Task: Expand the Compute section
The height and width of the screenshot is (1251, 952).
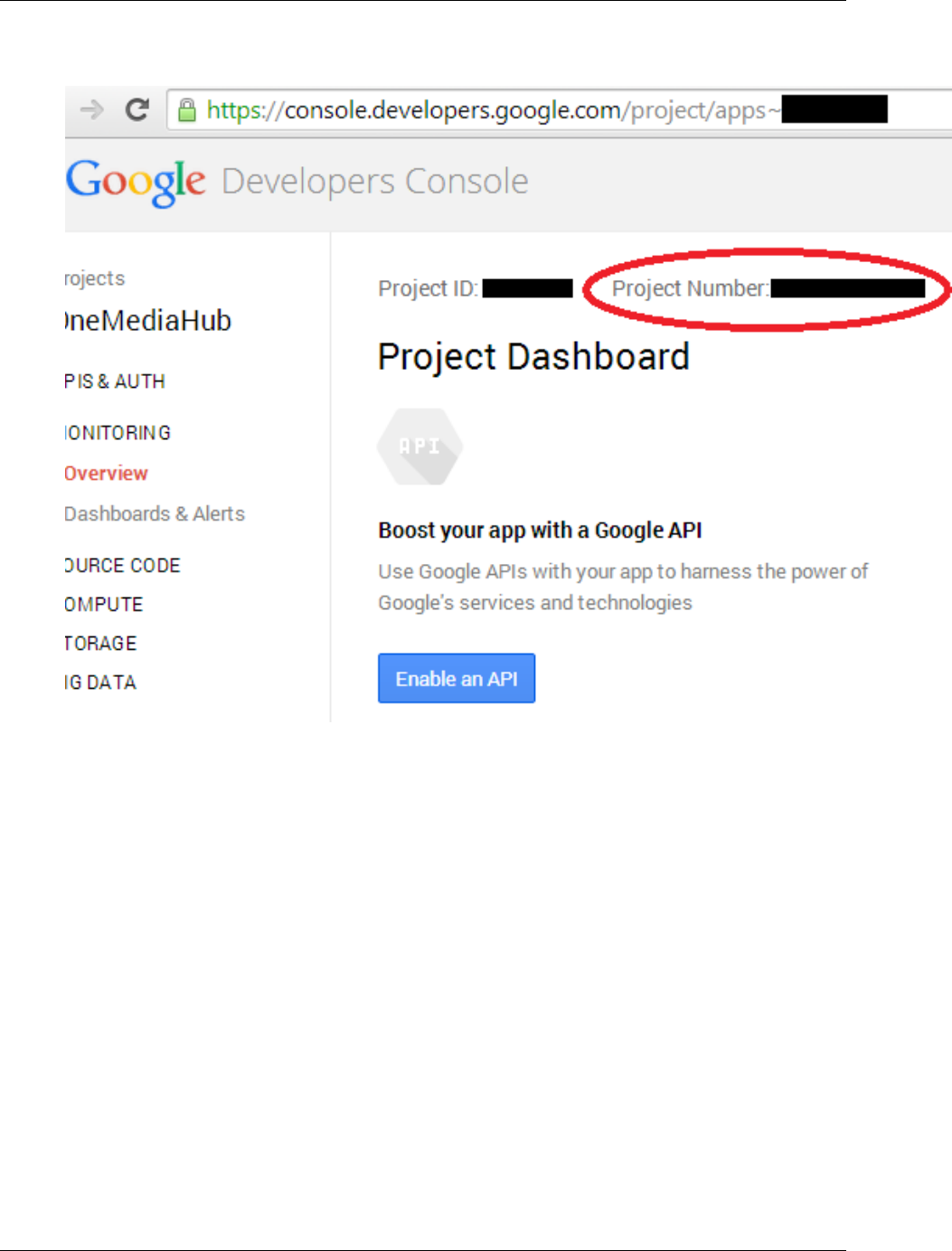Action: 104,605
